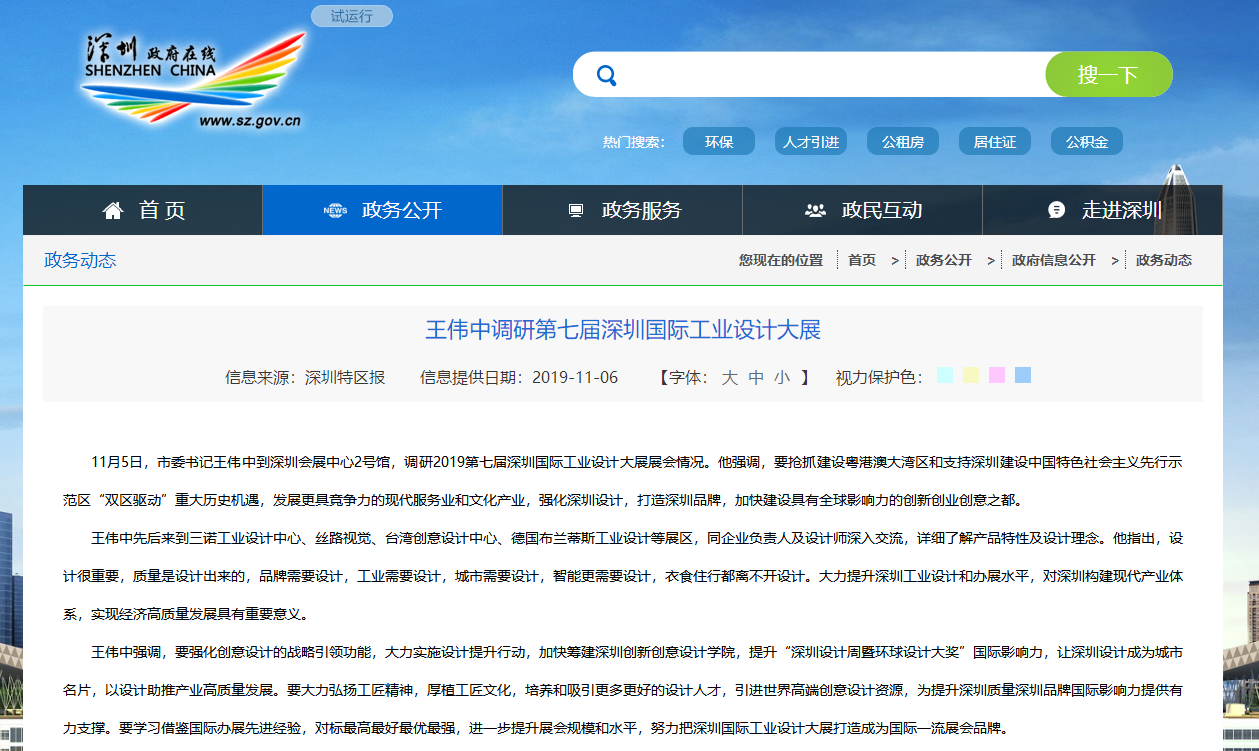Open 政府信息公开 breadcrumb link

(x=1053, y=260)
